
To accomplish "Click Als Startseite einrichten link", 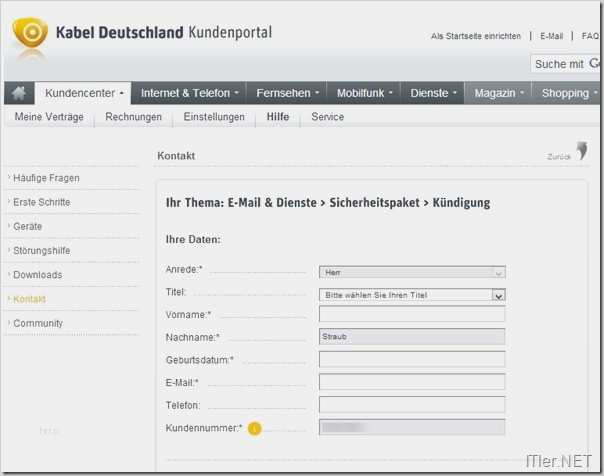I will (x=476, y=36).
